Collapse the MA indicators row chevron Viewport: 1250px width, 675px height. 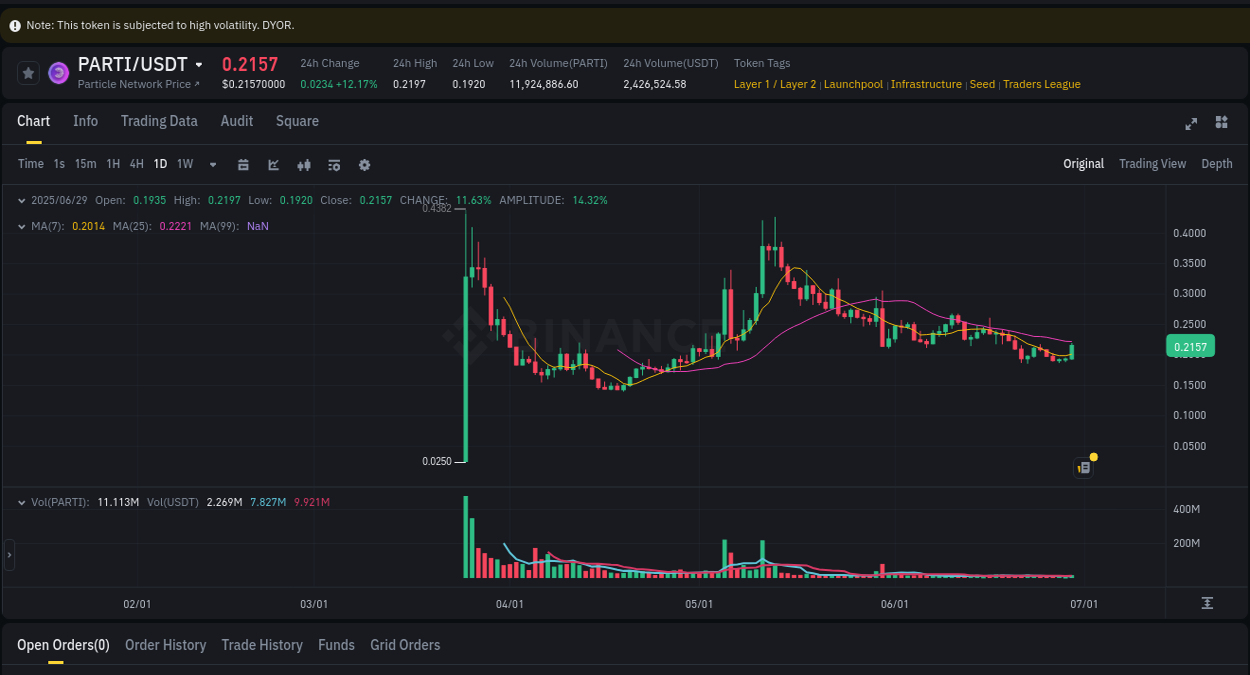[20, 226]
